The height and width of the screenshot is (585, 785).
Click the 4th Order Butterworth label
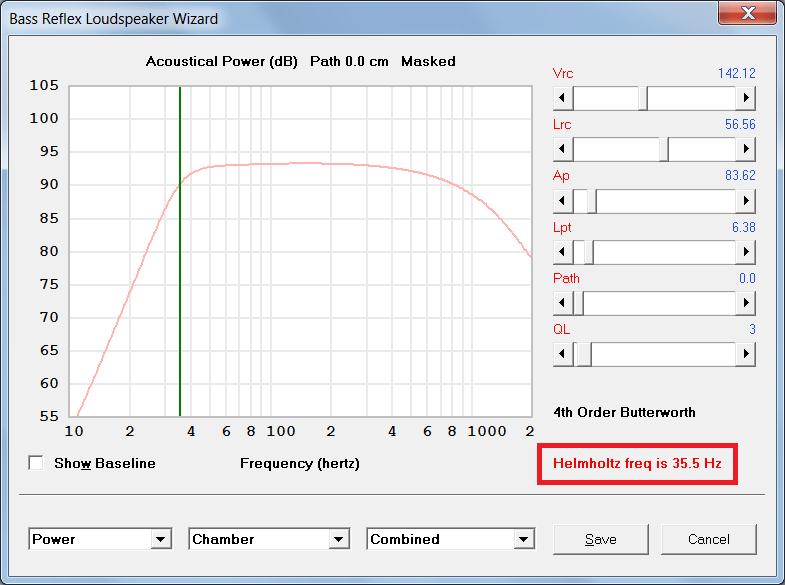coord(624,412)
